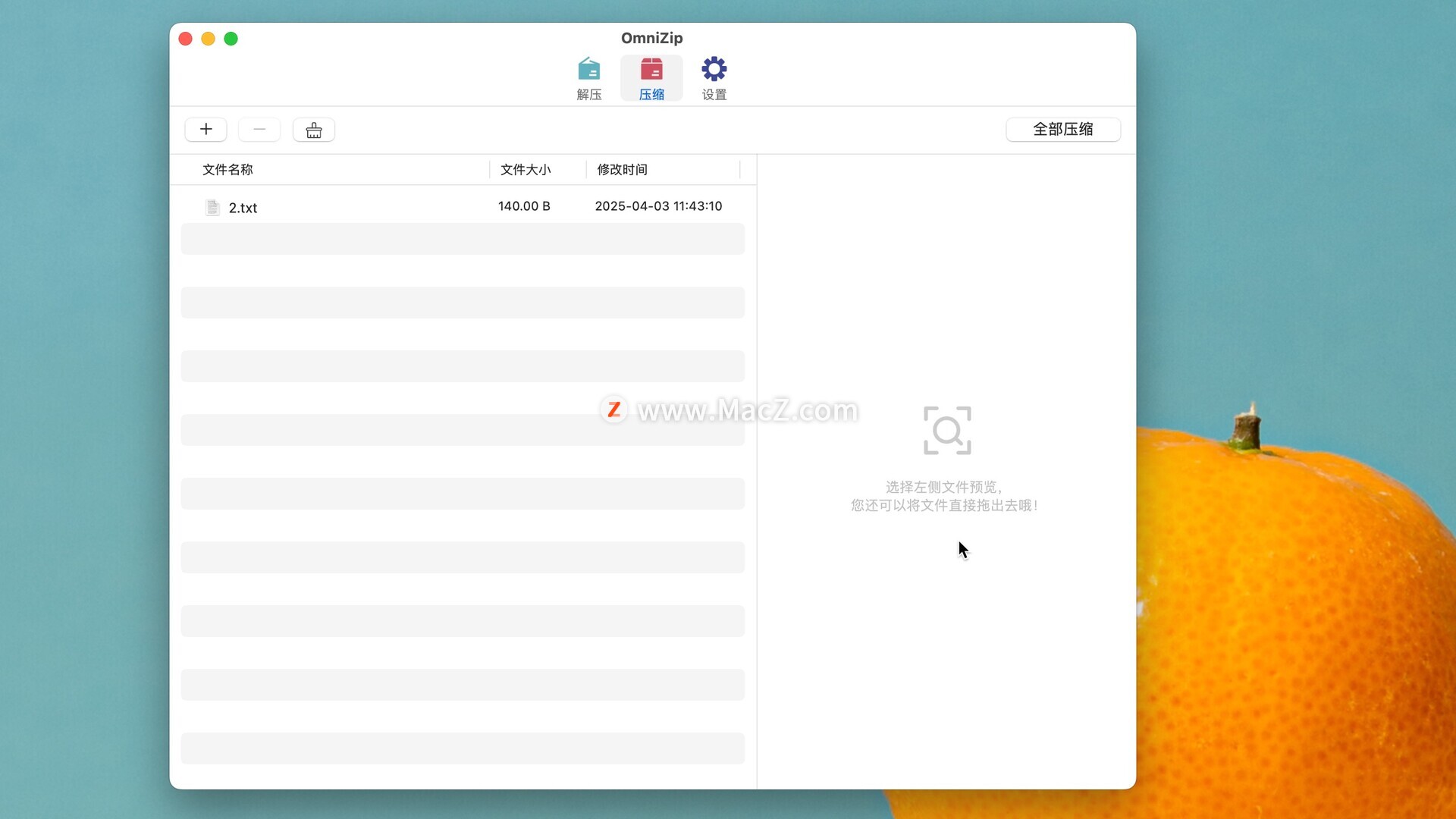Sort by 文件大小 column header

coord(526,170)
